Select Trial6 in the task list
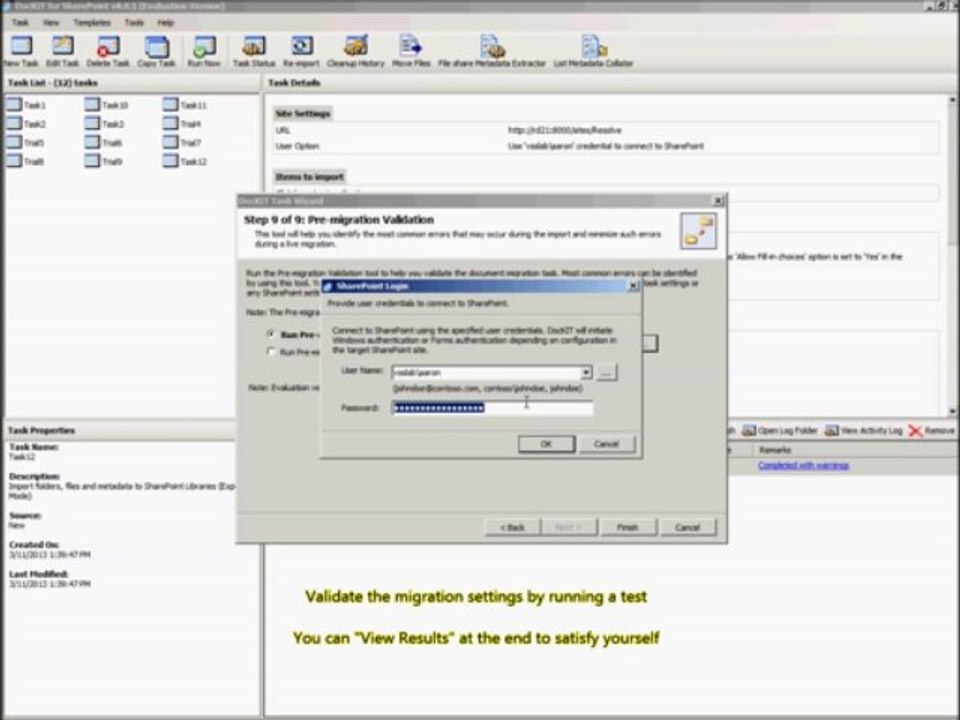The image size is (960, 720). pyautogui.click(x=104, y=143)
